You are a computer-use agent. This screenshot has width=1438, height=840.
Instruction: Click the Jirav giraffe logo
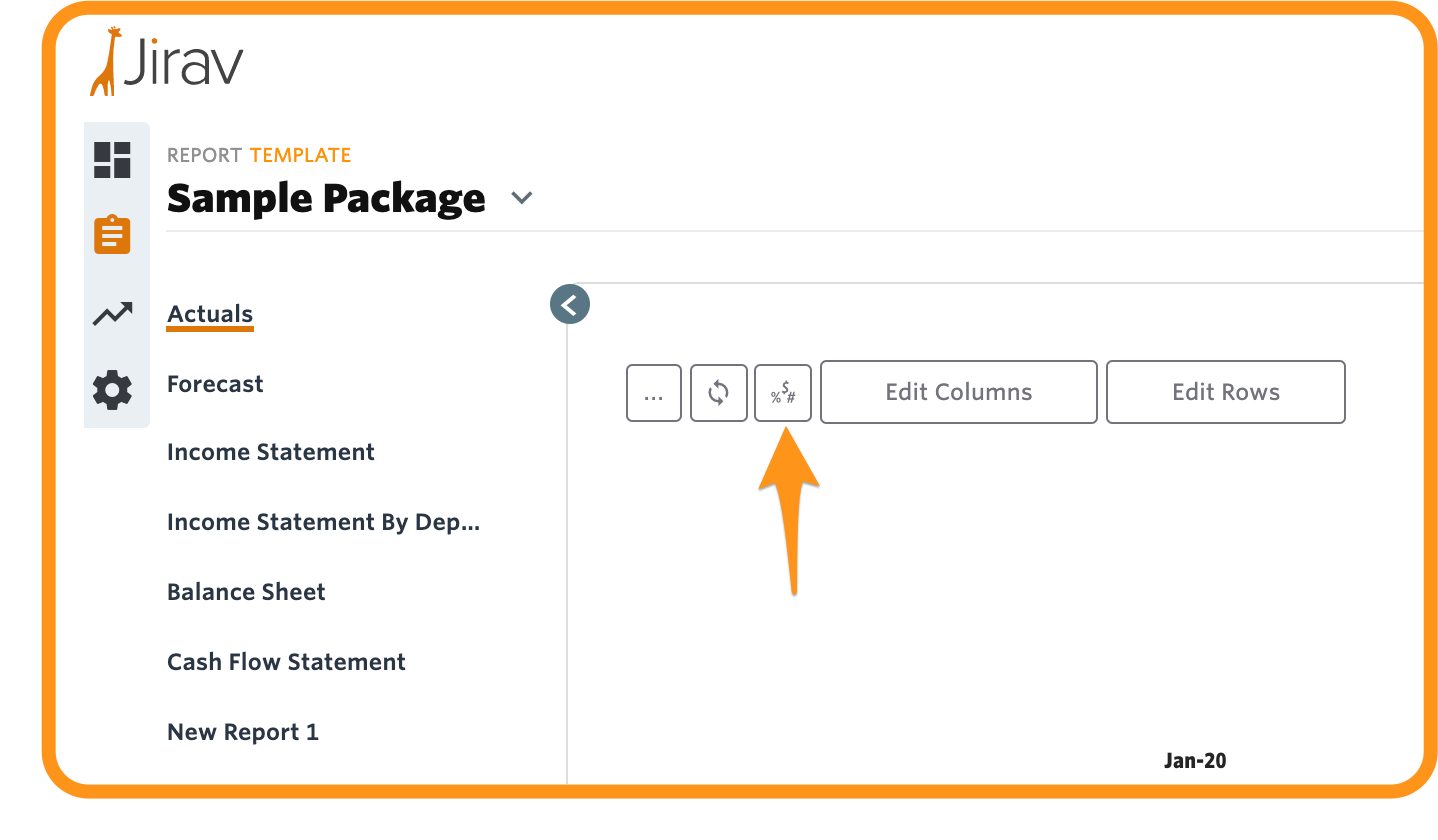click(167, 62)
